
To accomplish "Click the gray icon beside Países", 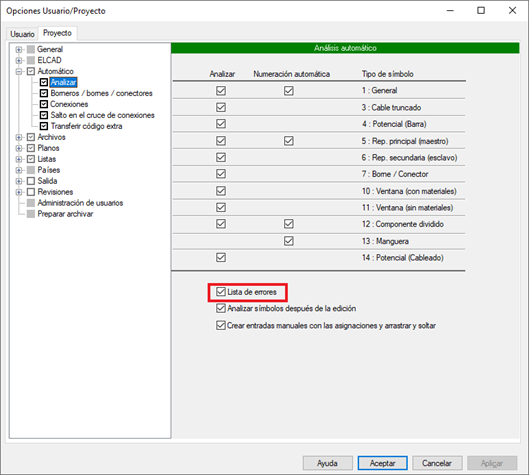I will click(31, 170).
